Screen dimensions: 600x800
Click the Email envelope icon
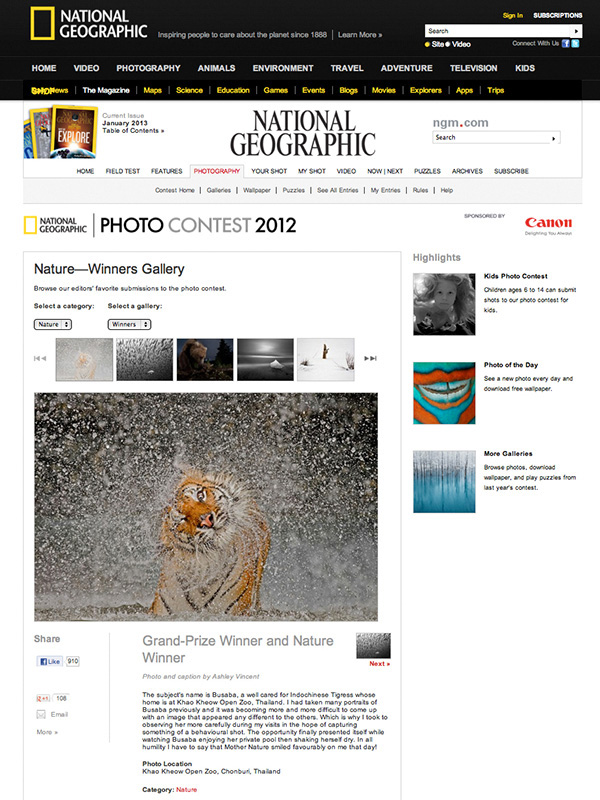[41, 714]
